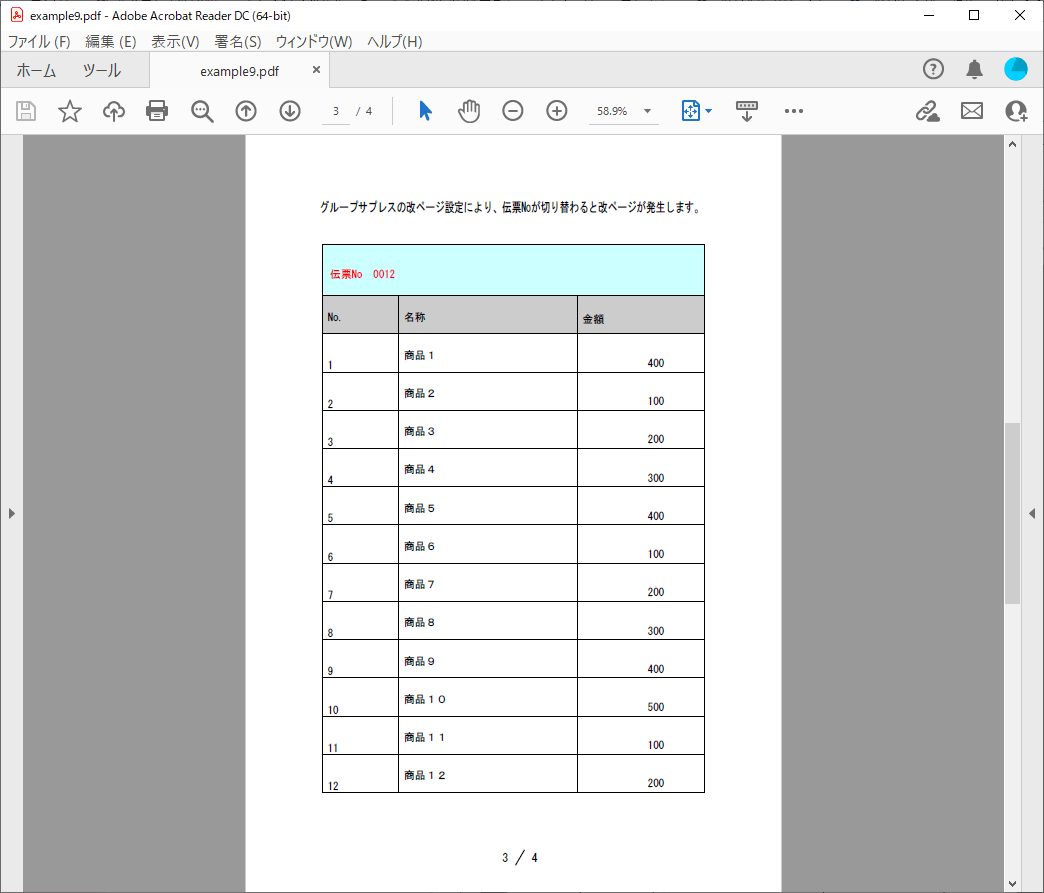Expand the page fit options dropdown

(x=708, y=111)
